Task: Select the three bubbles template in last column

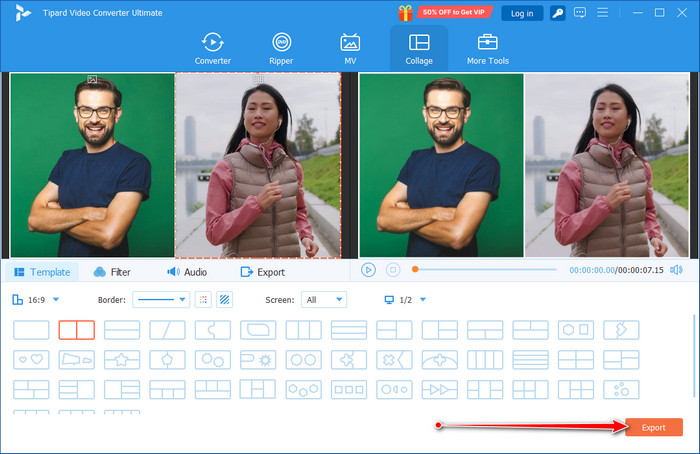Action: pos(621,389)
